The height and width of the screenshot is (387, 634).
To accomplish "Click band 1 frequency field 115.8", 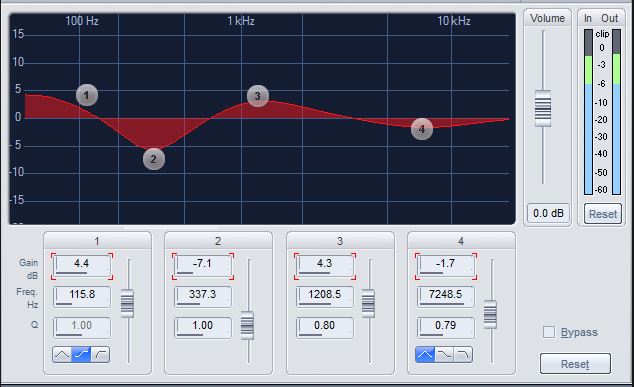I will coord(82,296).
